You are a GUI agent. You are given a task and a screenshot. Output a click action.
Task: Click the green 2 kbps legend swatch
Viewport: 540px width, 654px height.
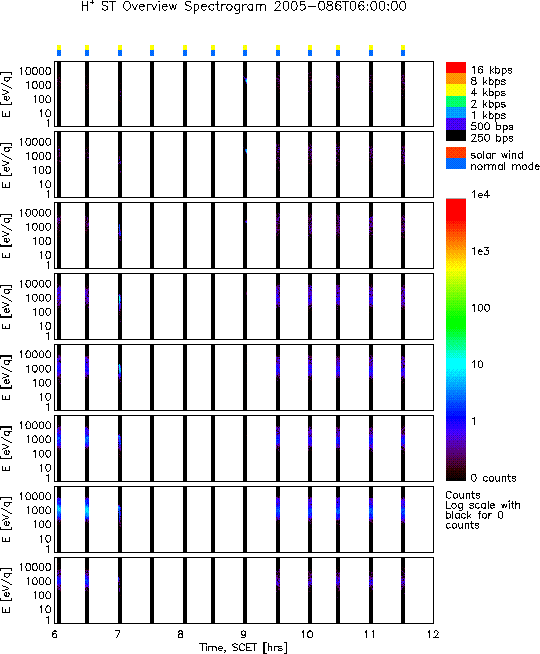point(456,102)
